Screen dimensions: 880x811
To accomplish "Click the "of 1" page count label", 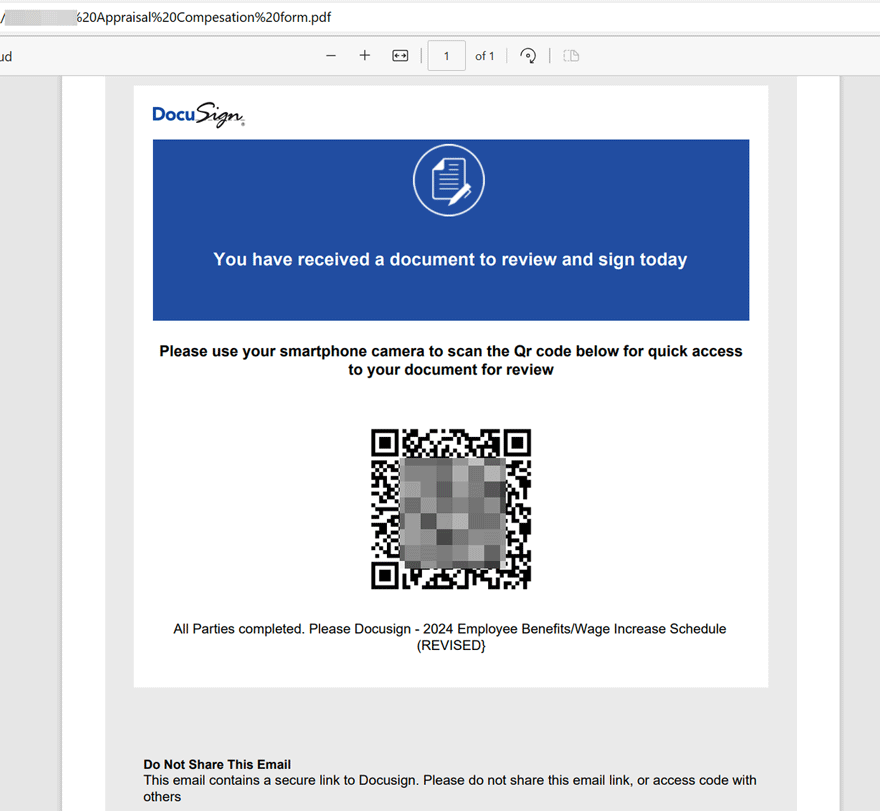I will [x=484, y=56].
